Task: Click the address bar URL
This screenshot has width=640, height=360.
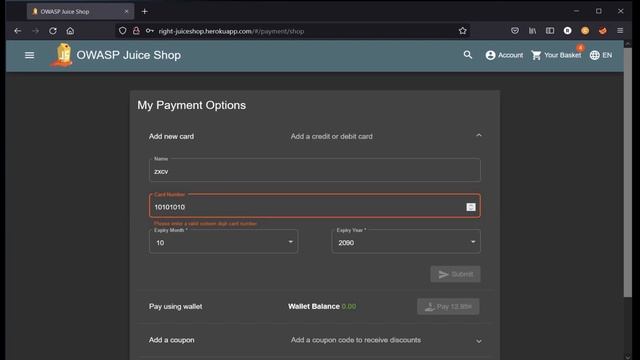Action: tap(231, 31)
